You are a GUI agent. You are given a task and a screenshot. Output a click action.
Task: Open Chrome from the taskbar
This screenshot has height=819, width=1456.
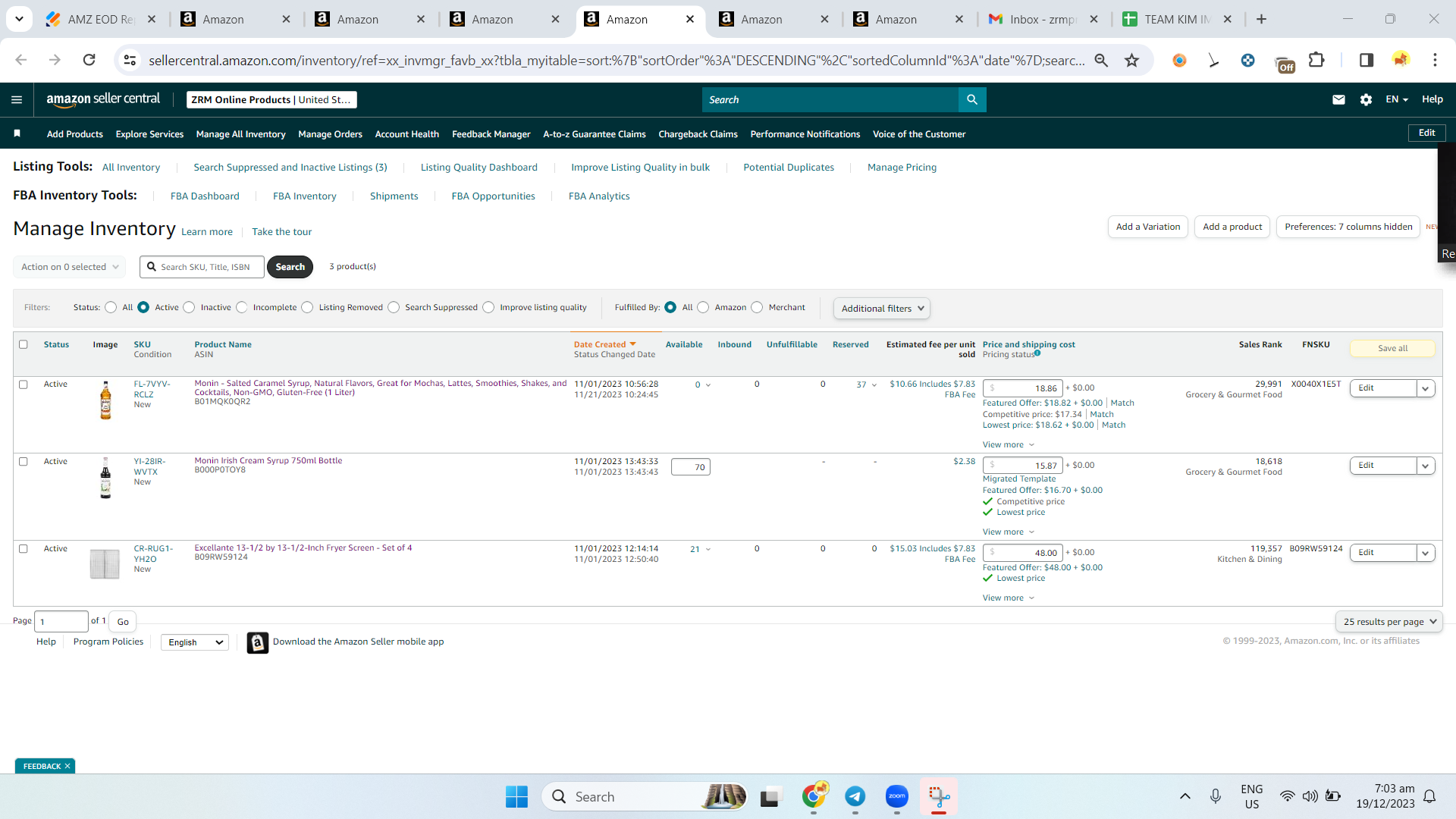click(x=814, y=796)
